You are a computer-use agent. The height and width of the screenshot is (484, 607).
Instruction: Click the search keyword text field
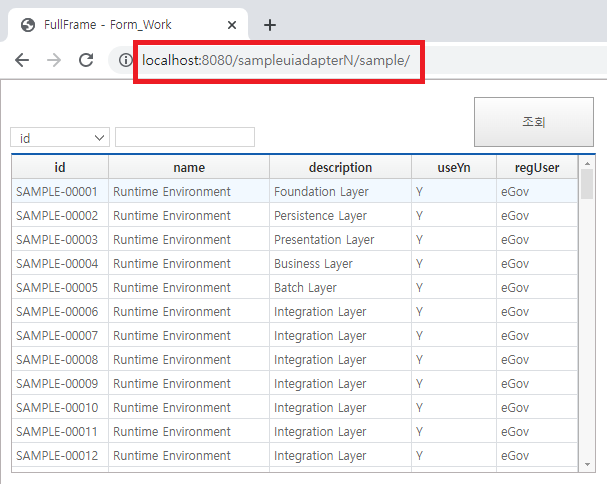pos(185,138)
